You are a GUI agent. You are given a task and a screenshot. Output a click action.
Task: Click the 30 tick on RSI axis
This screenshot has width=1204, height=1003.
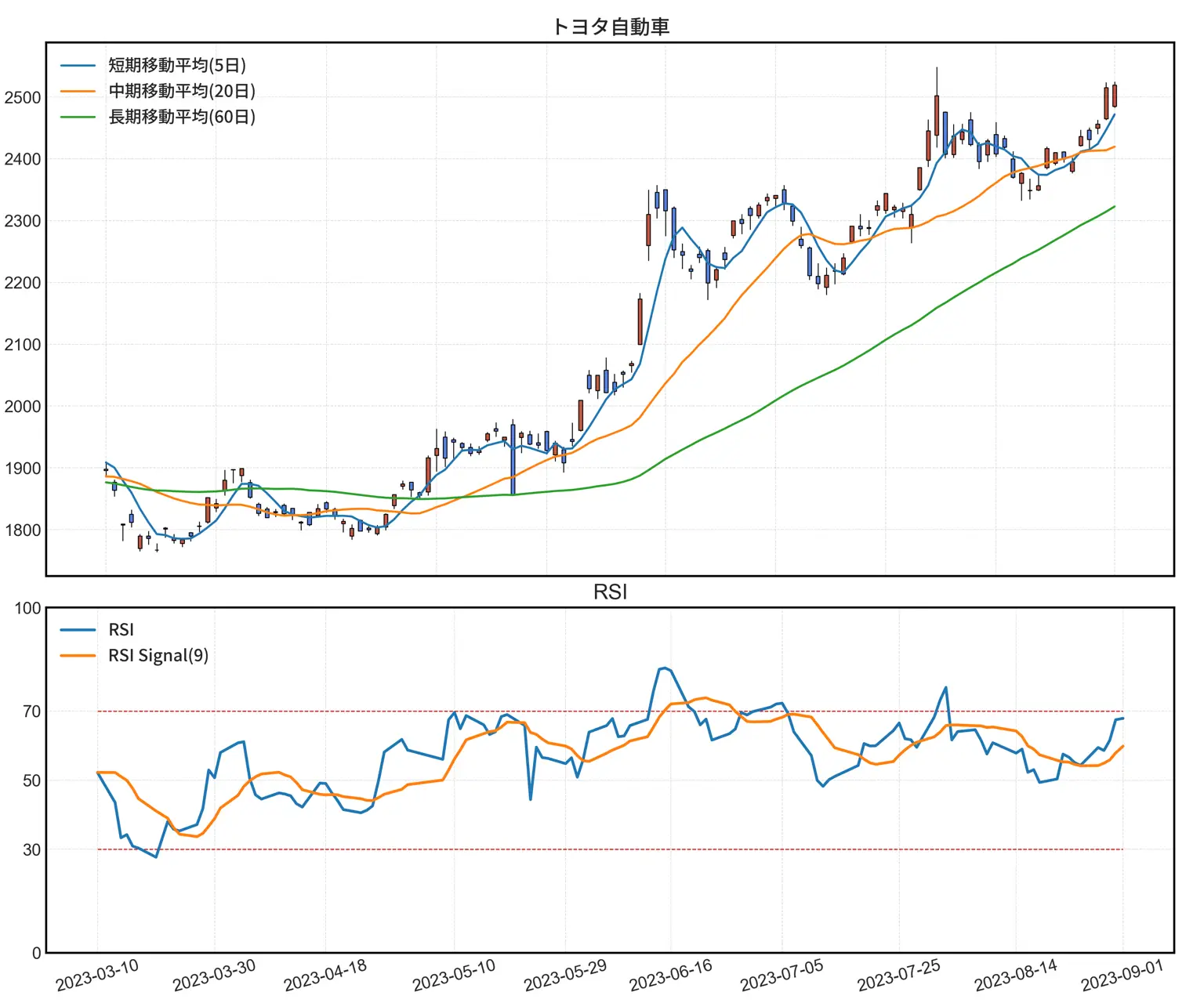click(x=31, y=849)
